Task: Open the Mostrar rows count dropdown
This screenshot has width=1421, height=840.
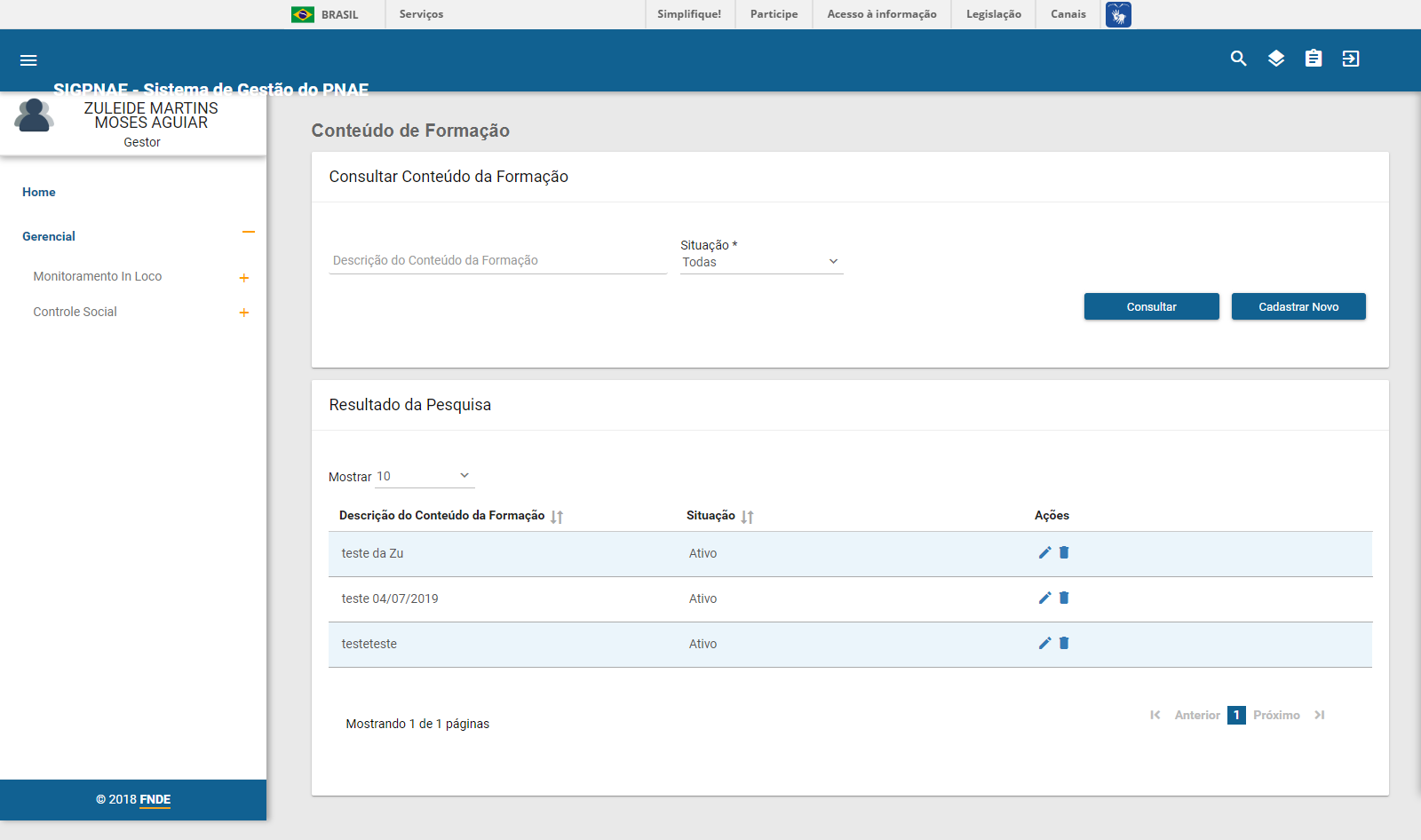Action: coord(425,476)
